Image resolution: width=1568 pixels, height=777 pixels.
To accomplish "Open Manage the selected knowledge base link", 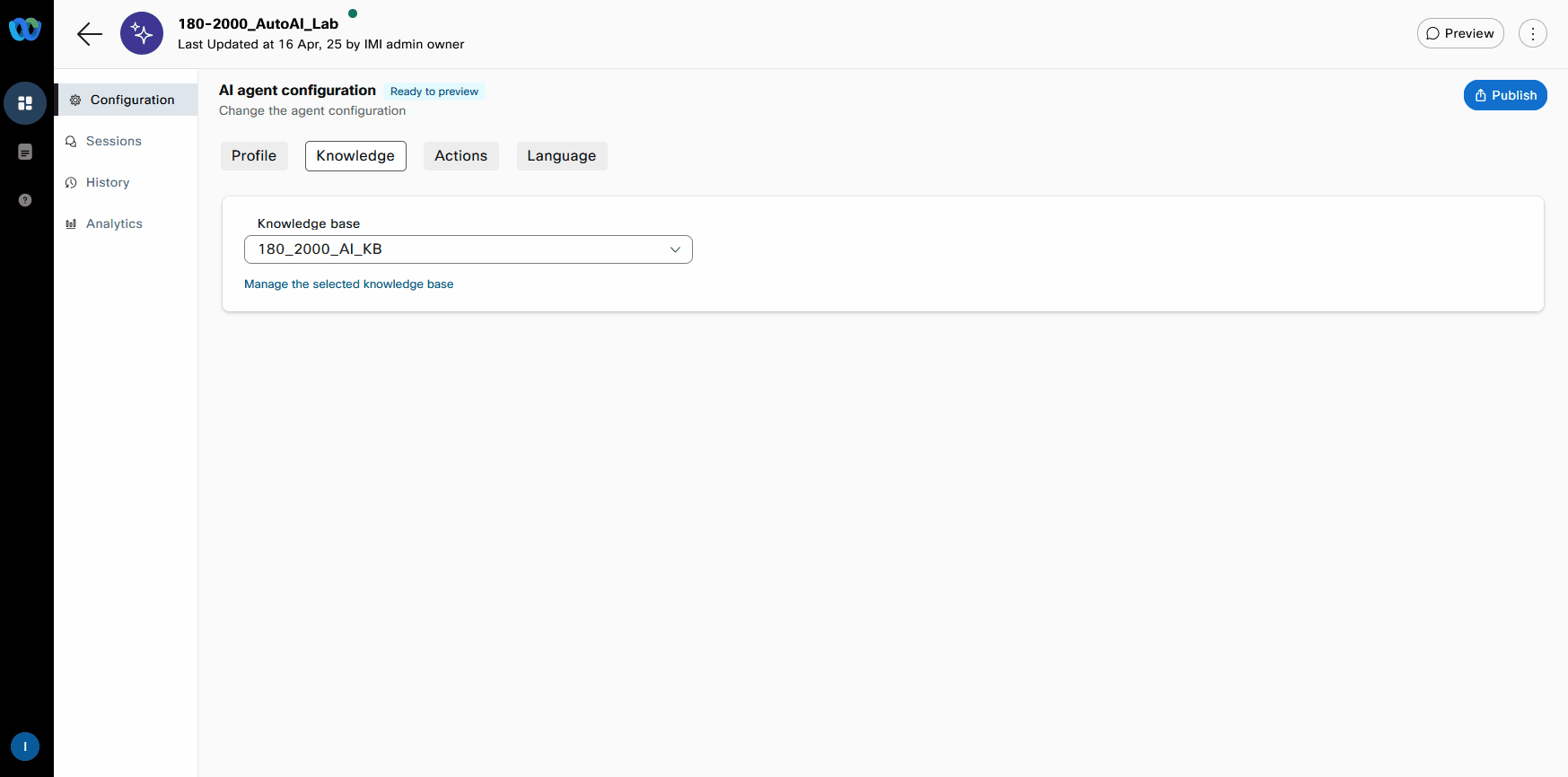I will tap(348, 284).
